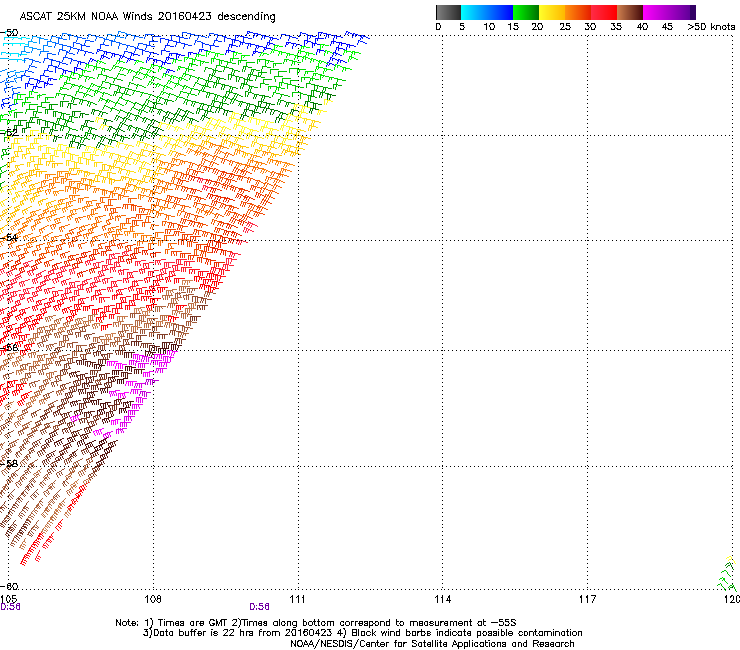Click the red 30-35 knots color segment
Screen dimensions: 740x650
click(x=604, y=12)
